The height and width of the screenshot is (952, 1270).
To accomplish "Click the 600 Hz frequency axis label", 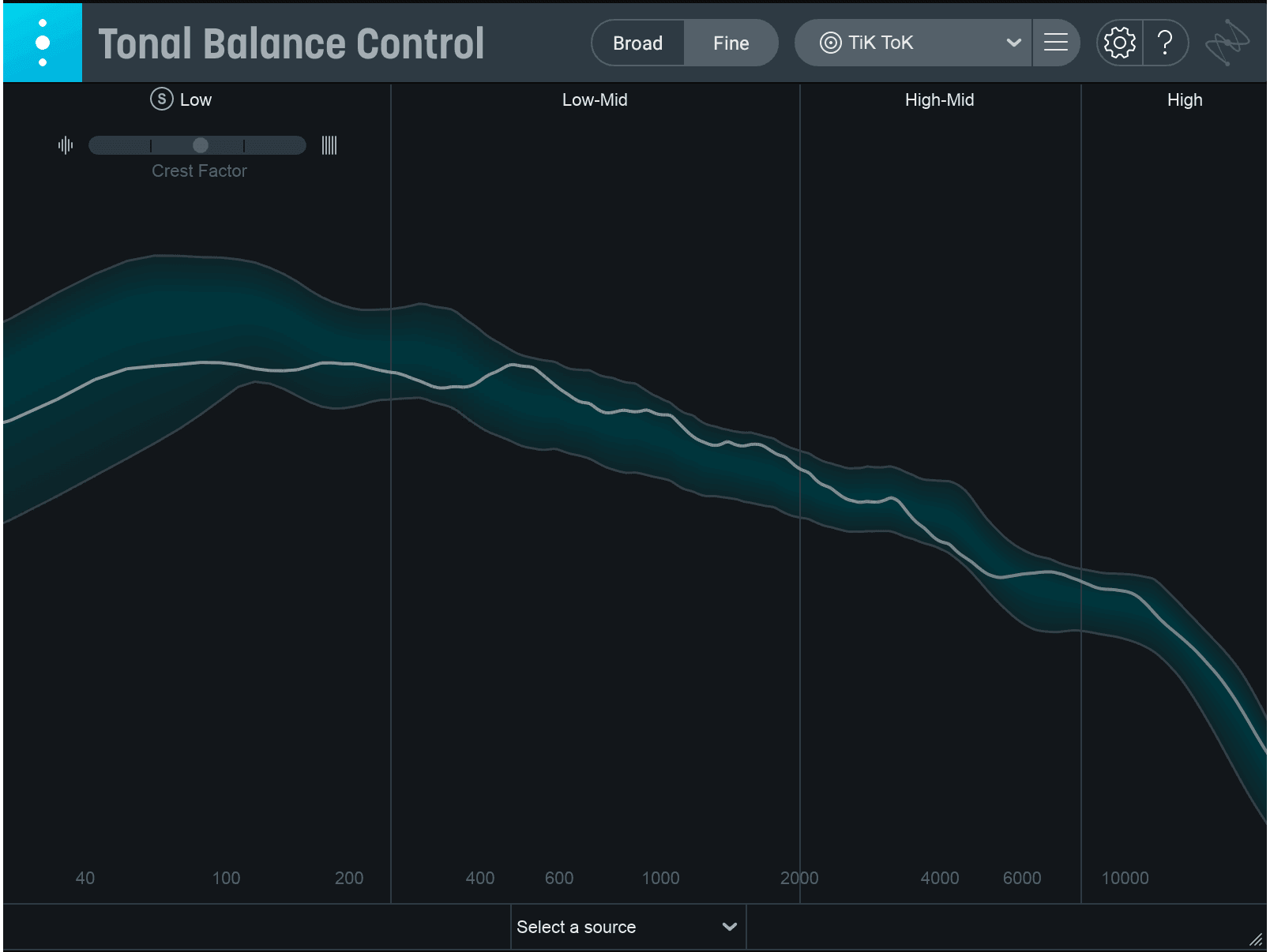I will pyautogui.click(x=559, y=878).
